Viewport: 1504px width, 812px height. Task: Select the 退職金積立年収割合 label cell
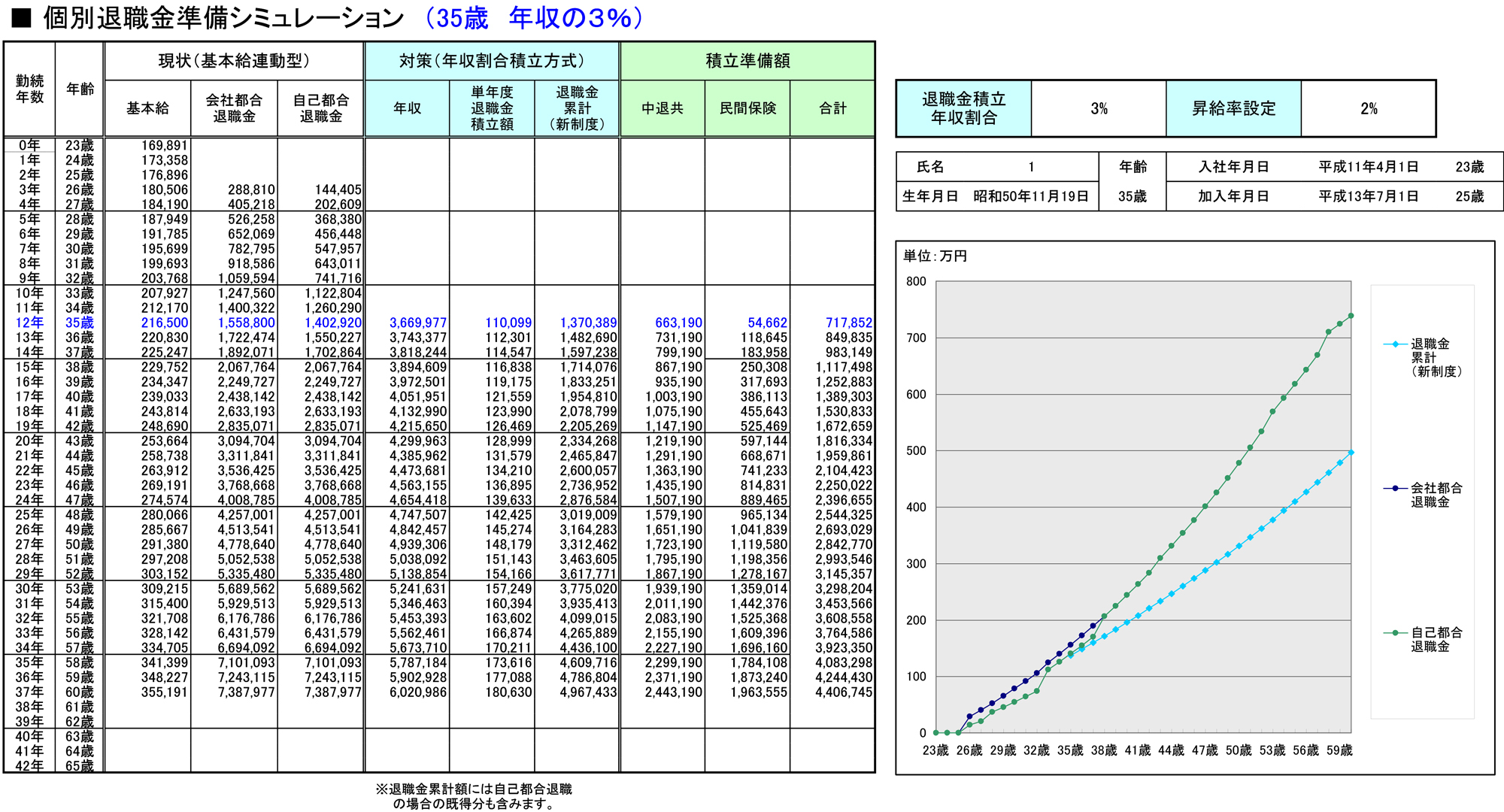click(963, 108)
